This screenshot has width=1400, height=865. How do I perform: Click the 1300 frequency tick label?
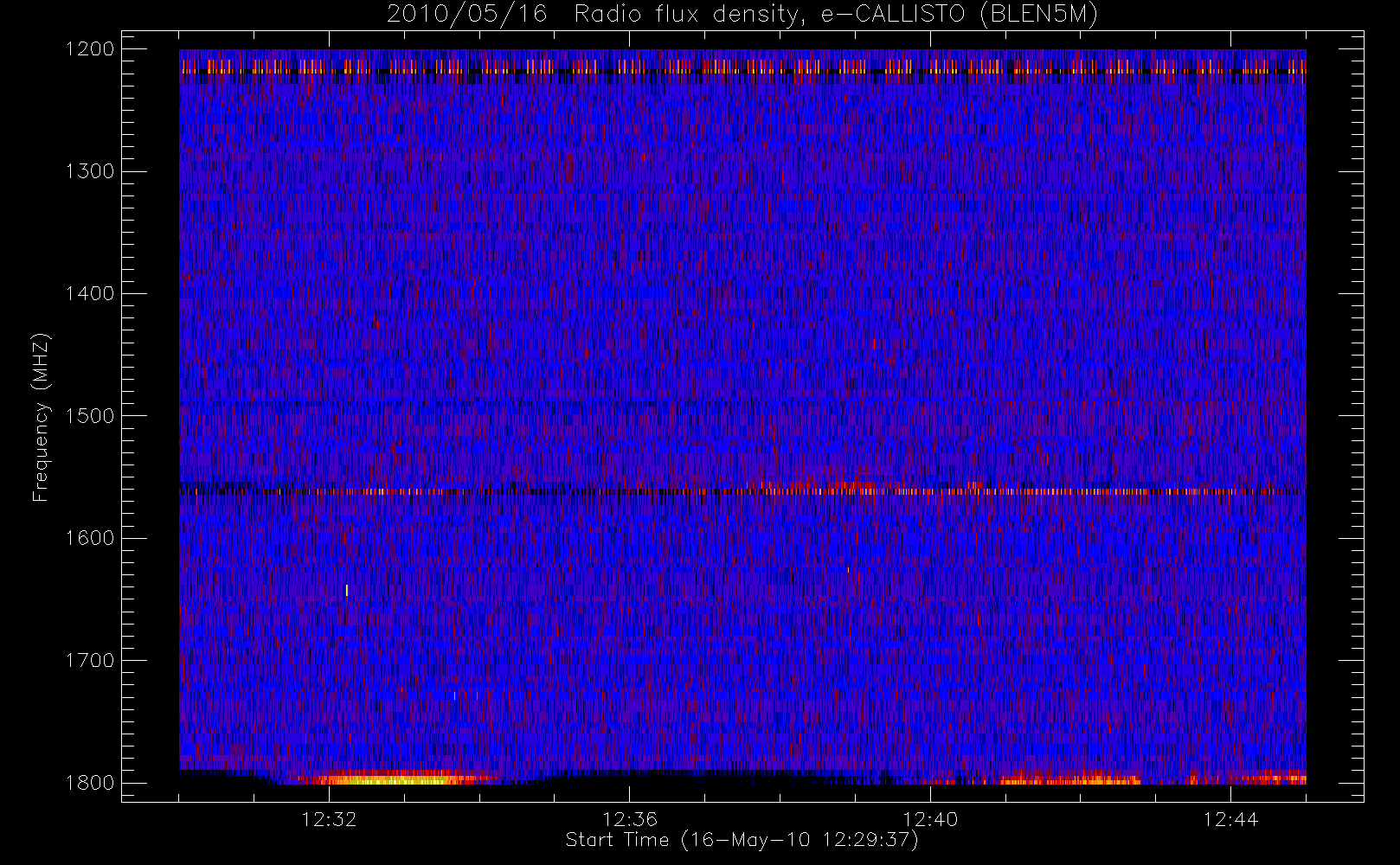point(90,171)
